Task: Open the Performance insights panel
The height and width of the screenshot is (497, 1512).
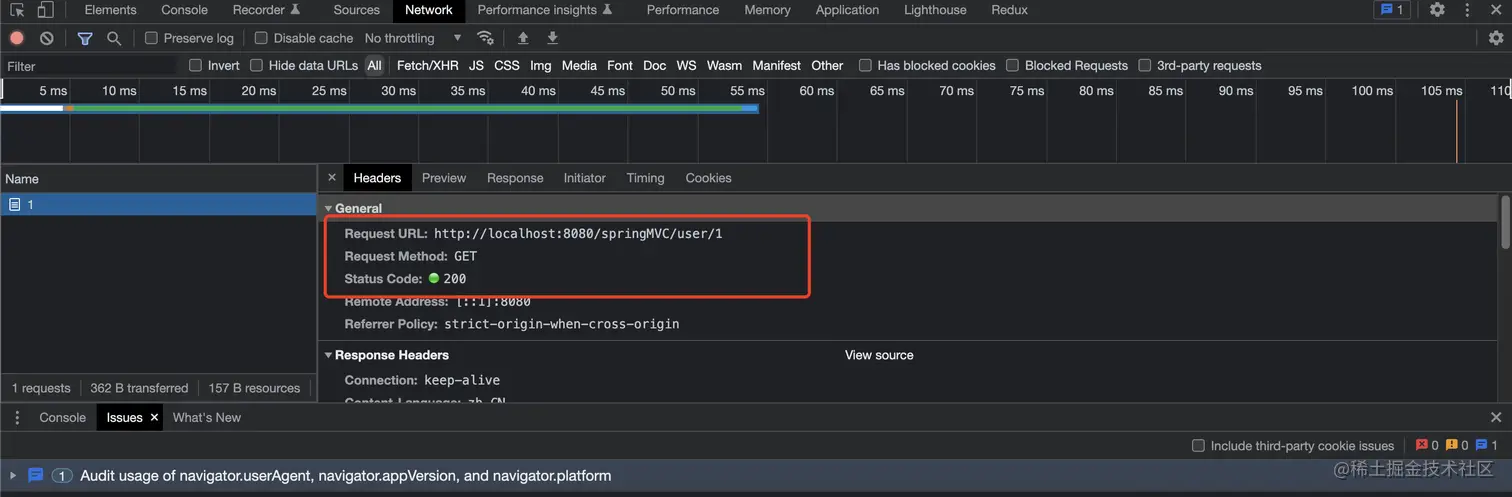Action: 544,10
